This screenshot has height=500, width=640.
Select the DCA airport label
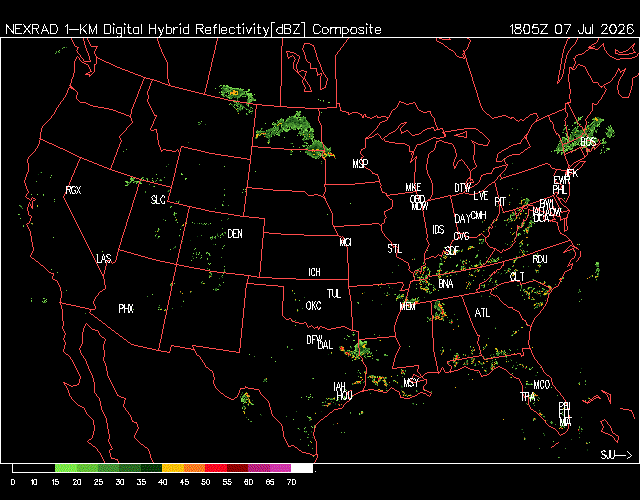point(541,218)
